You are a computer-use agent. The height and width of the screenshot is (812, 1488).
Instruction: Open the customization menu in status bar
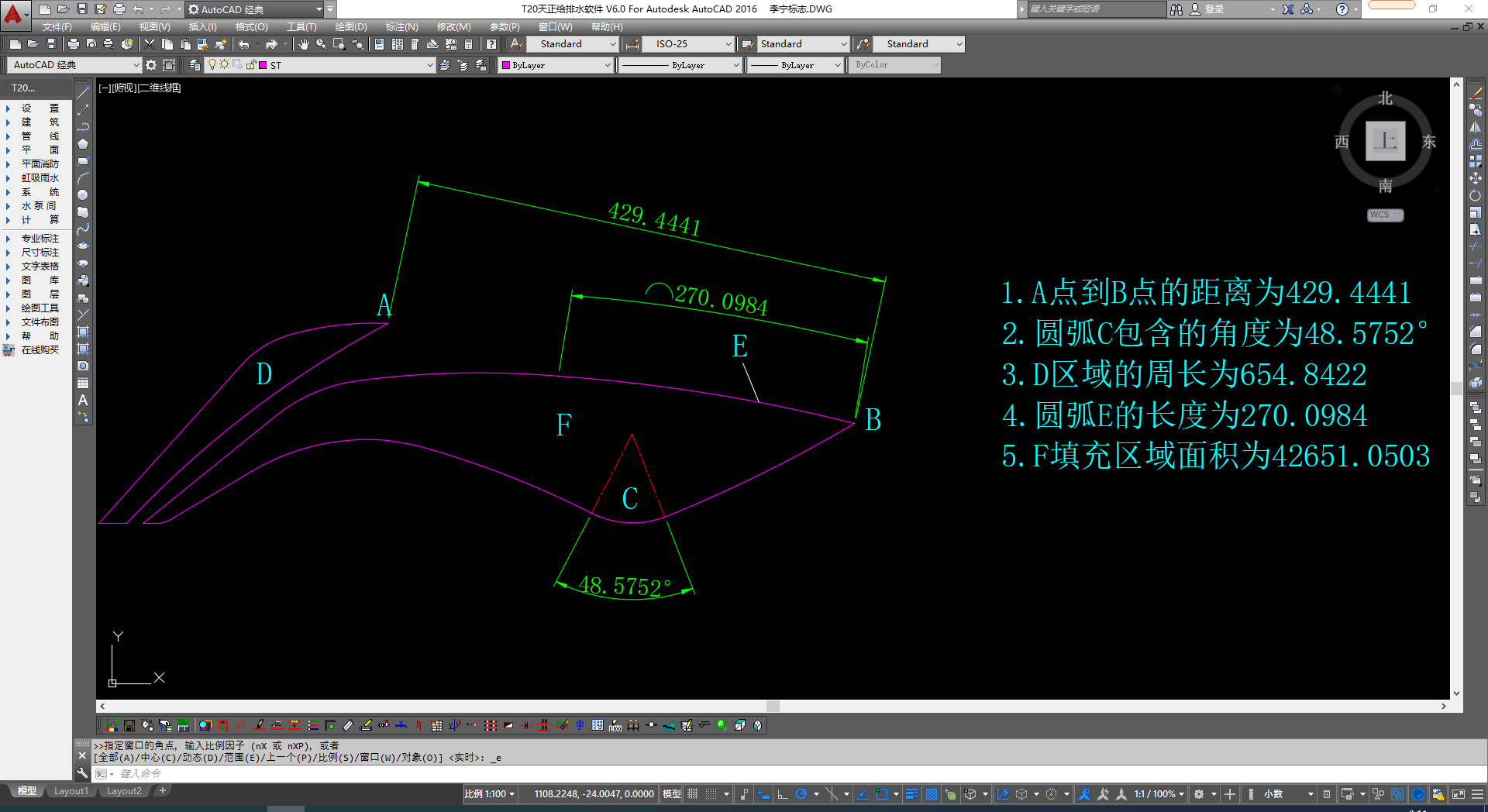coord(1477,794)
